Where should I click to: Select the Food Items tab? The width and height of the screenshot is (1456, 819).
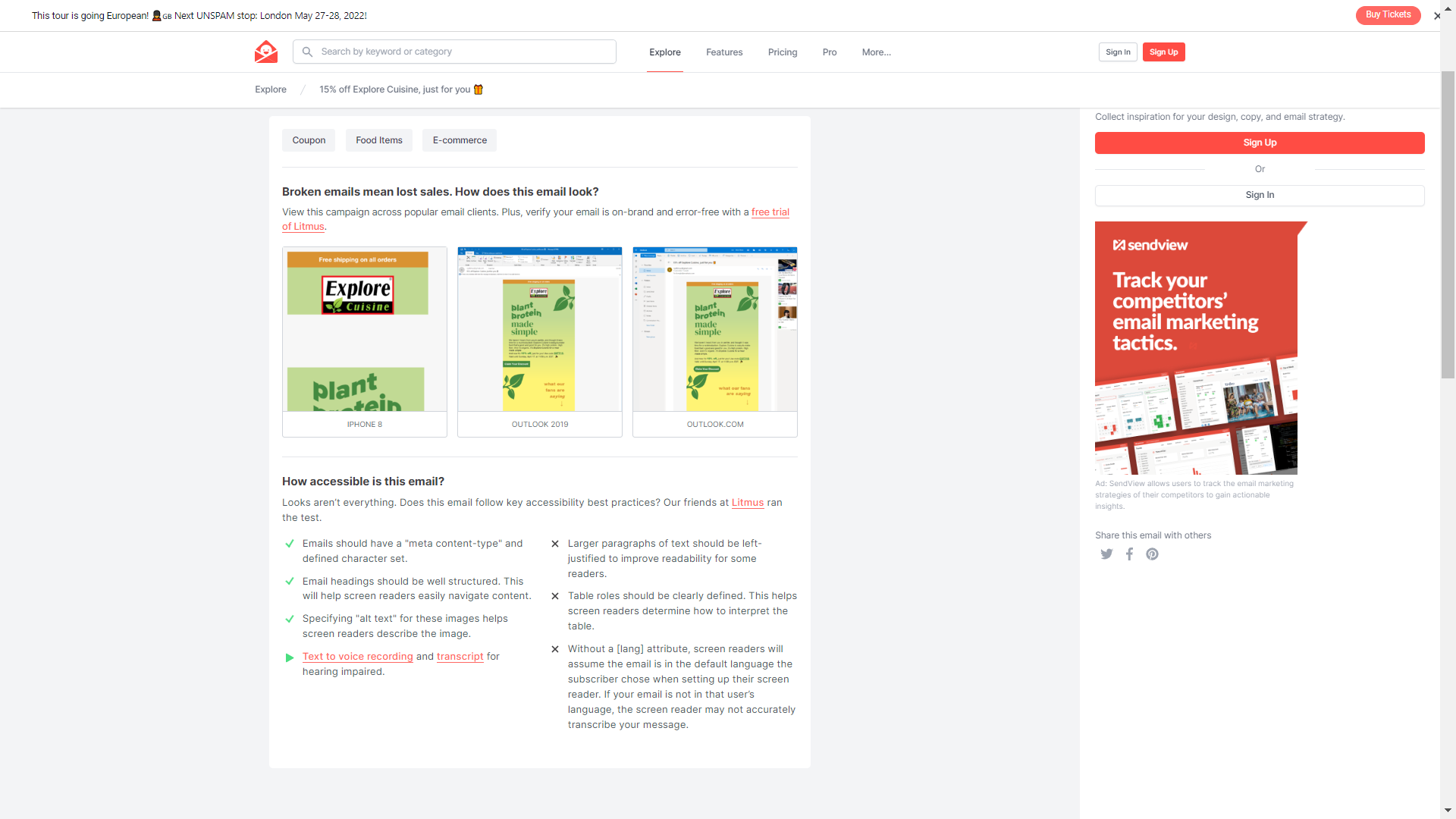(x=378, y=140)
